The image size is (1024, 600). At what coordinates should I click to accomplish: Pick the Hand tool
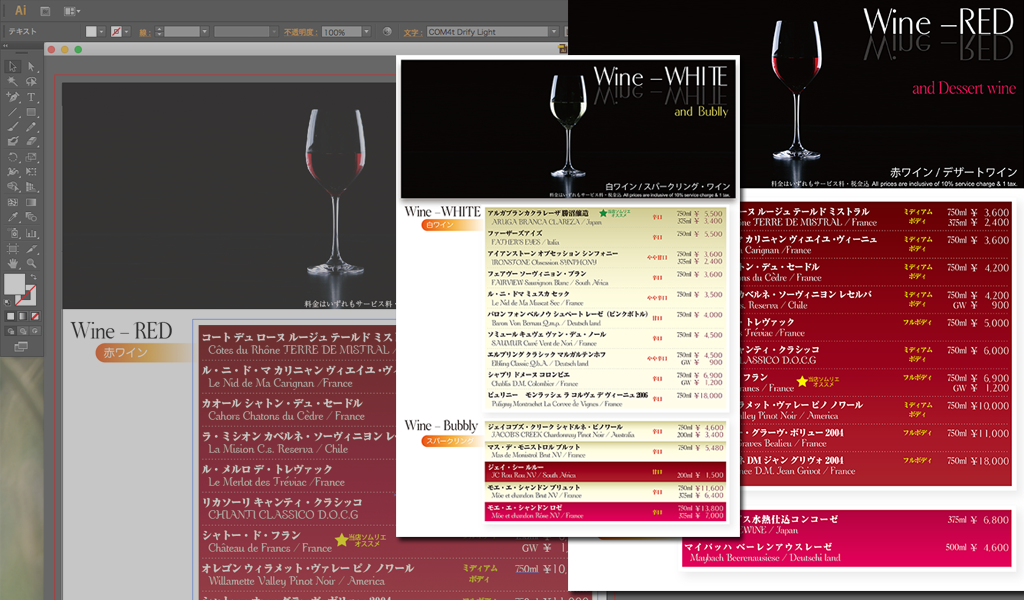tap(12, 263)
